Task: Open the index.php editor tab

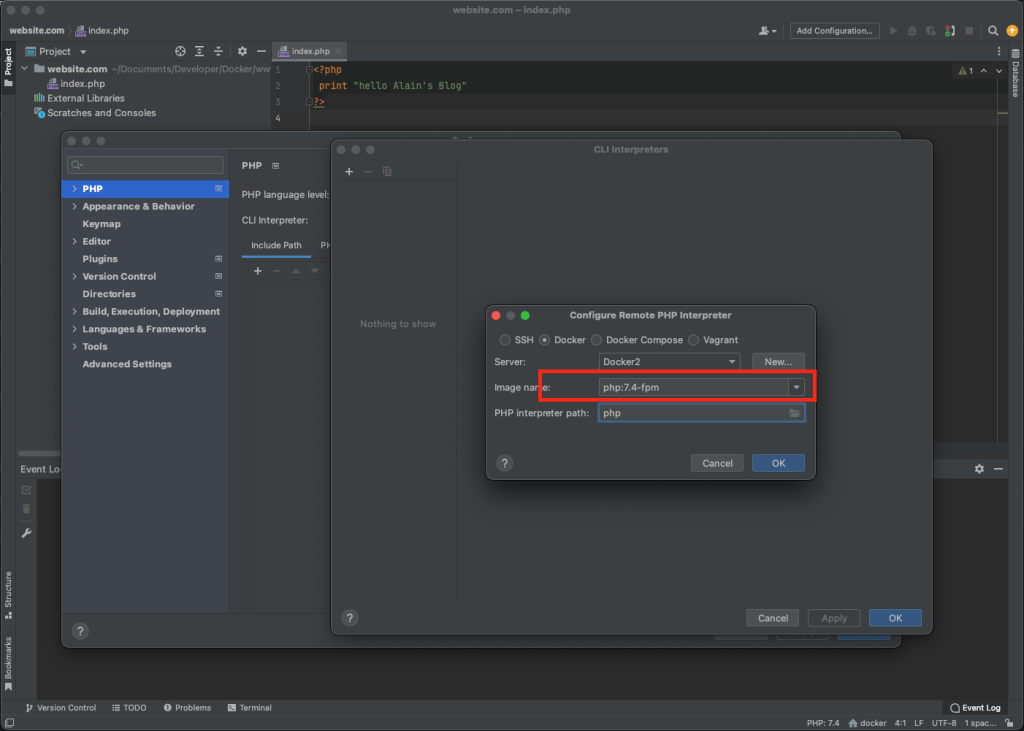Action: point(310,51)
